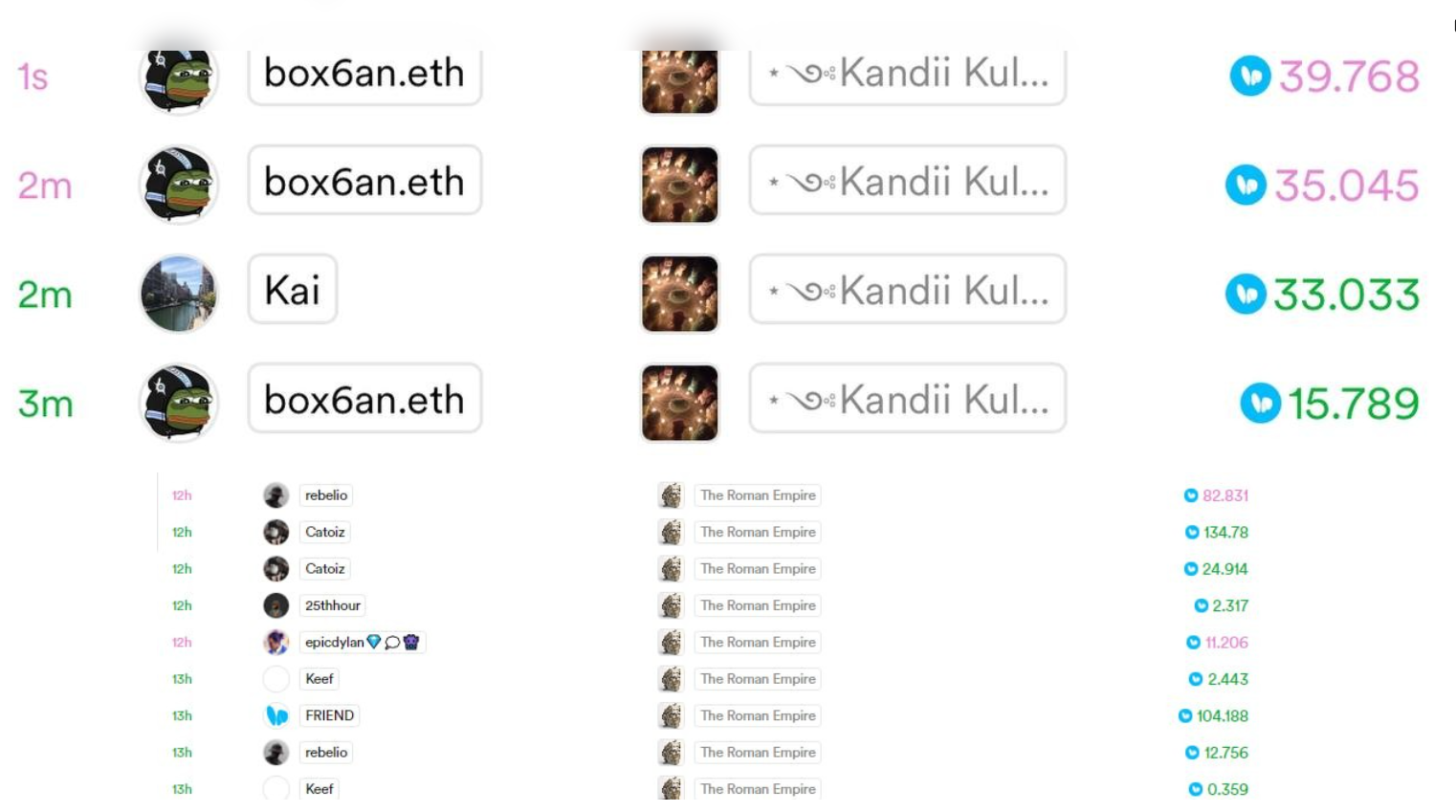Click the pepe avatar in the 3m row
The width and height of the screenshot is (1456, 812).
click(179, 403)
